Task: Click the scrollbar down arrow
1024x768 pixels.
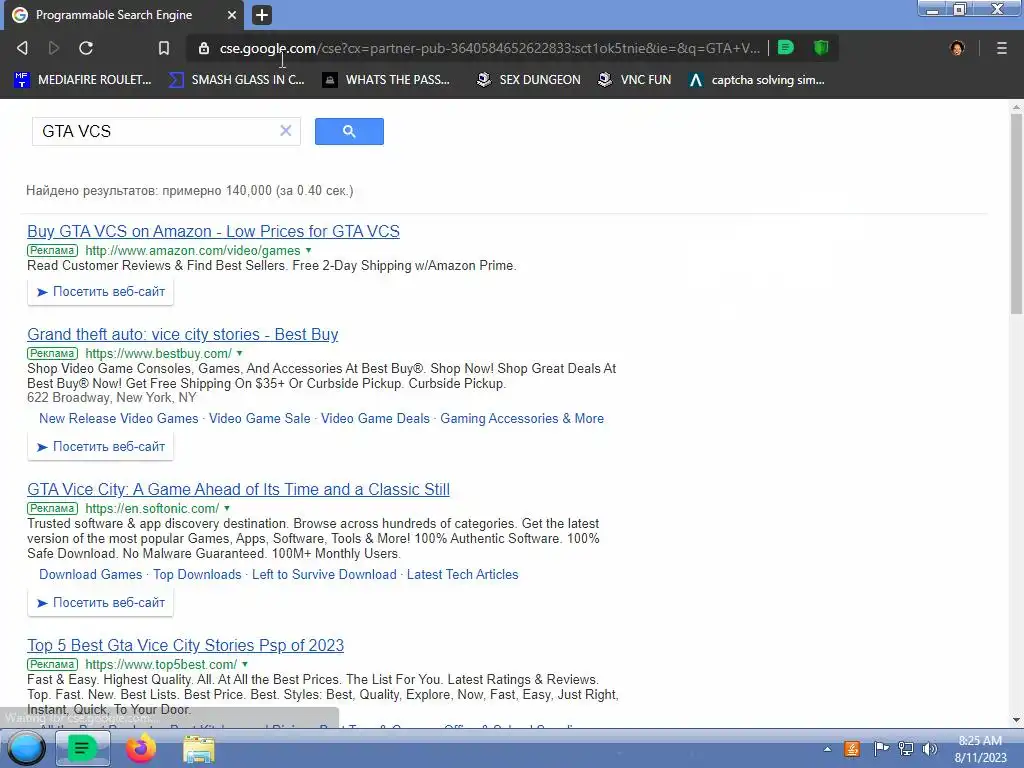Action: click(x=1016, y=720)
